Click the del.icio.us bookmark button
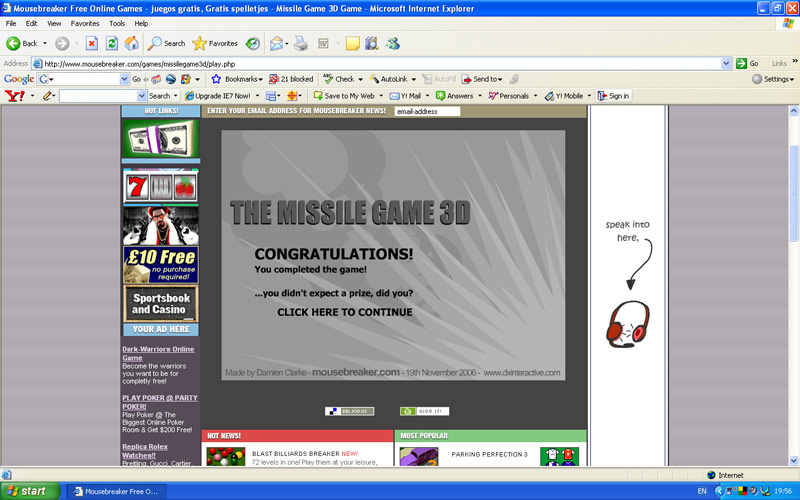 (x=349, y=411)
